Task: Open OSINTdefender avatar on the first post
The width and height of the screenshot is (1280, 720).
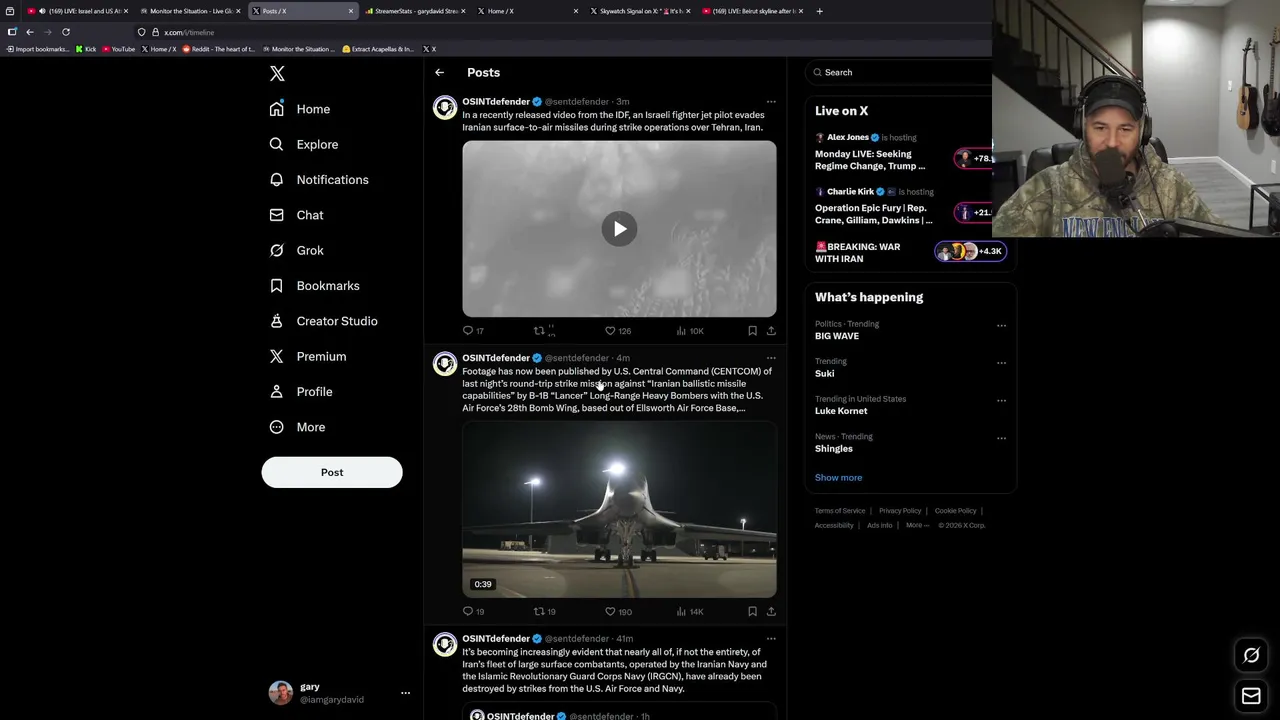Action: click(x=445, y=108)
